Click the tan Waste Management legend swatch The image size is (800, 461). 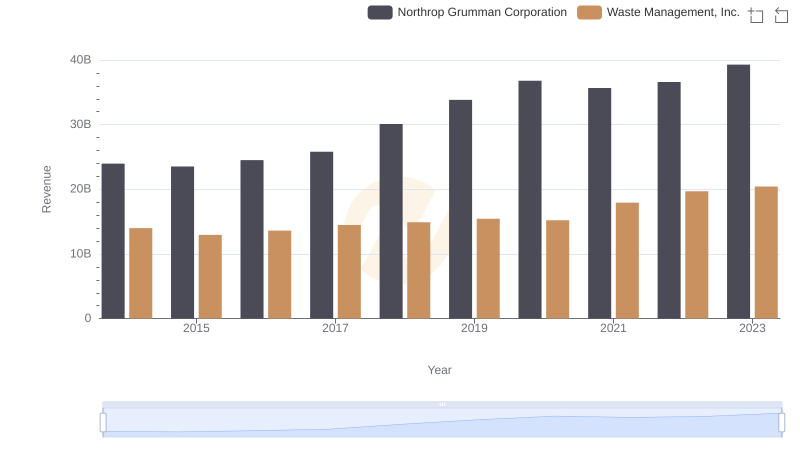(x=589, y=12)
